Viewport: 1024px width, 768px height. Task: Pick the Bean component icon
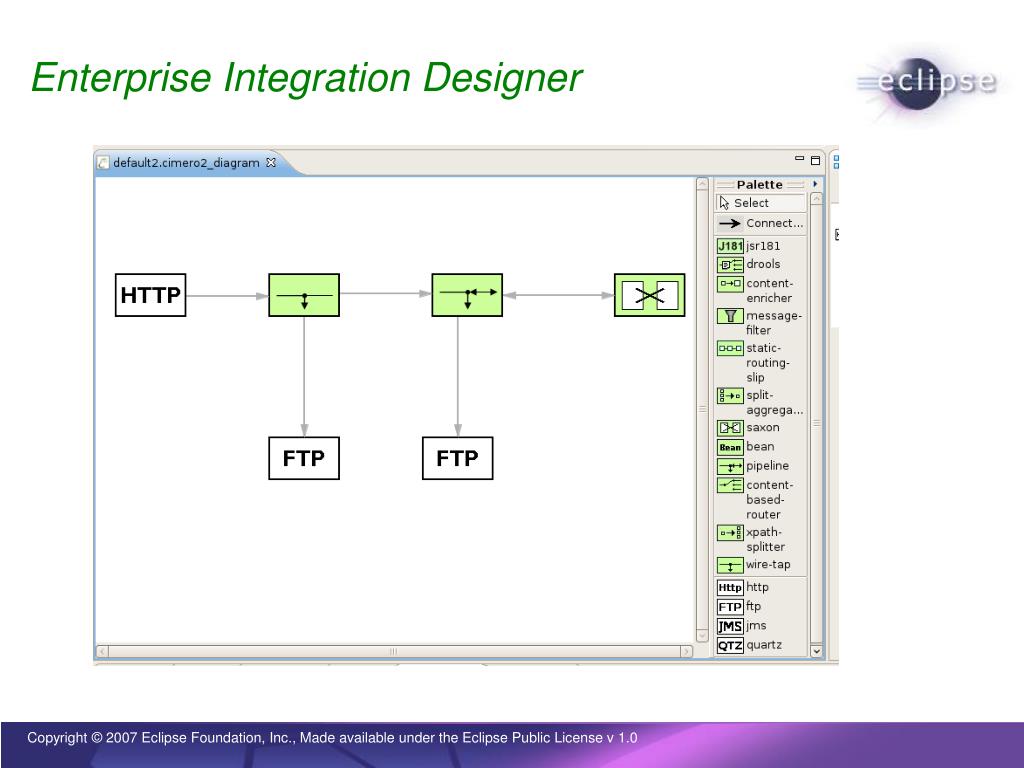pyautogui.click(x=730, y=447)
